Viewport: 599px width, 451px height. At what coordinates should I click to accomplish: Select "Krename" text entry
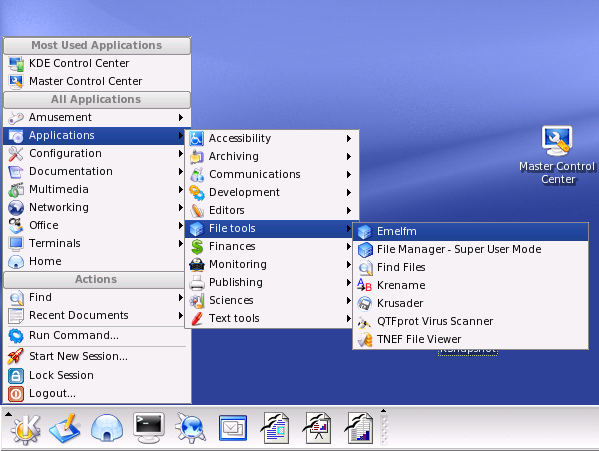coord(401,285)
